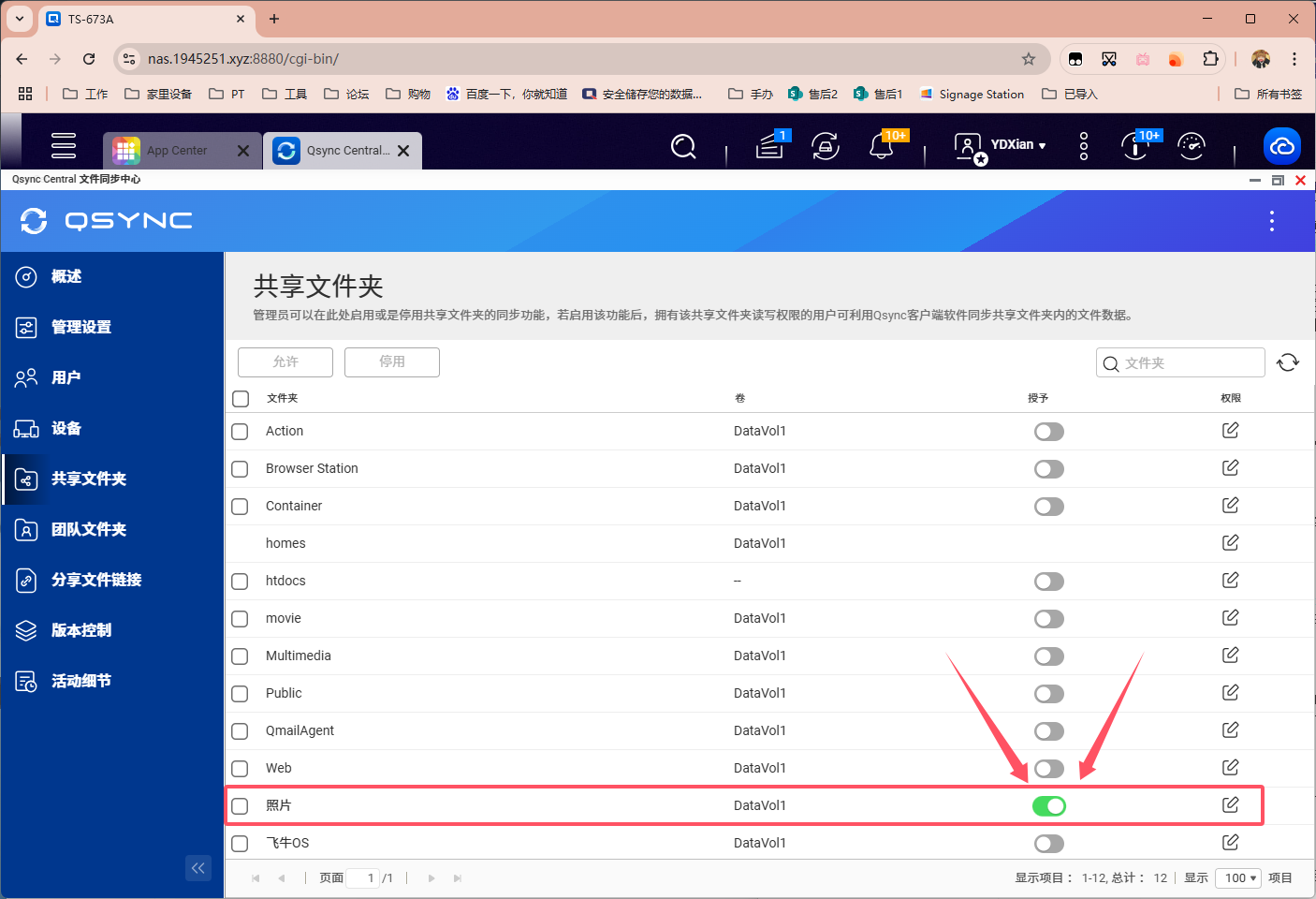
Task: Open external devices icon in QTS header
Action: click(825, 146)
